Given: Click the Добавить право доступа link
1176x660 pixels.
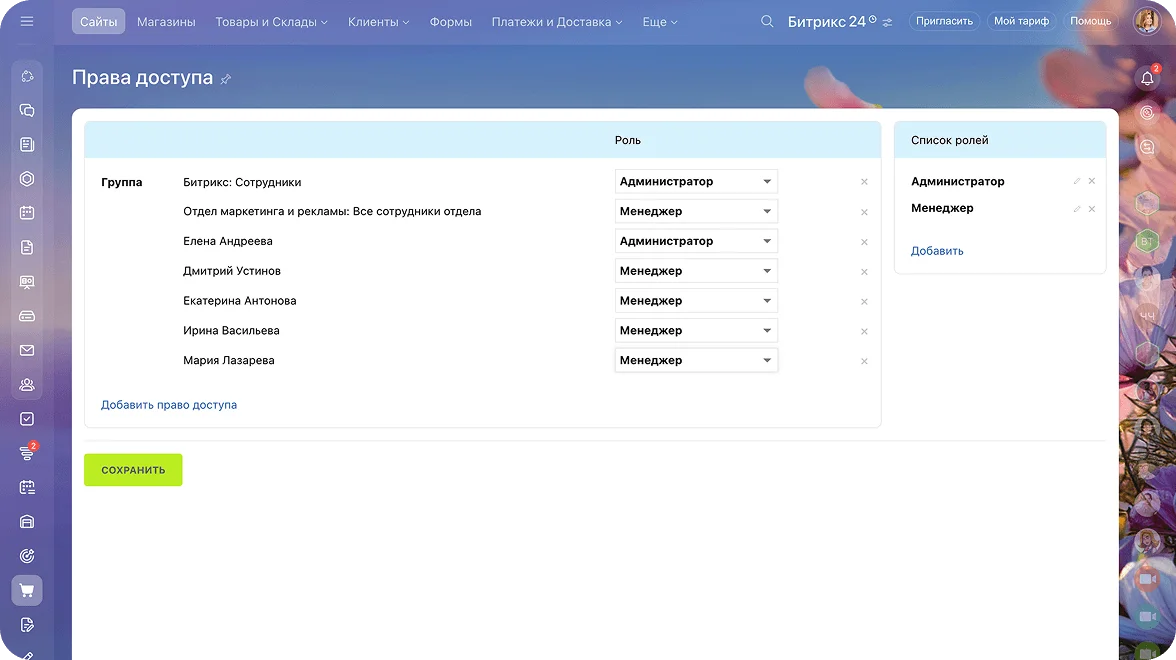Looking at the screenshot, I should pos(169,405).
